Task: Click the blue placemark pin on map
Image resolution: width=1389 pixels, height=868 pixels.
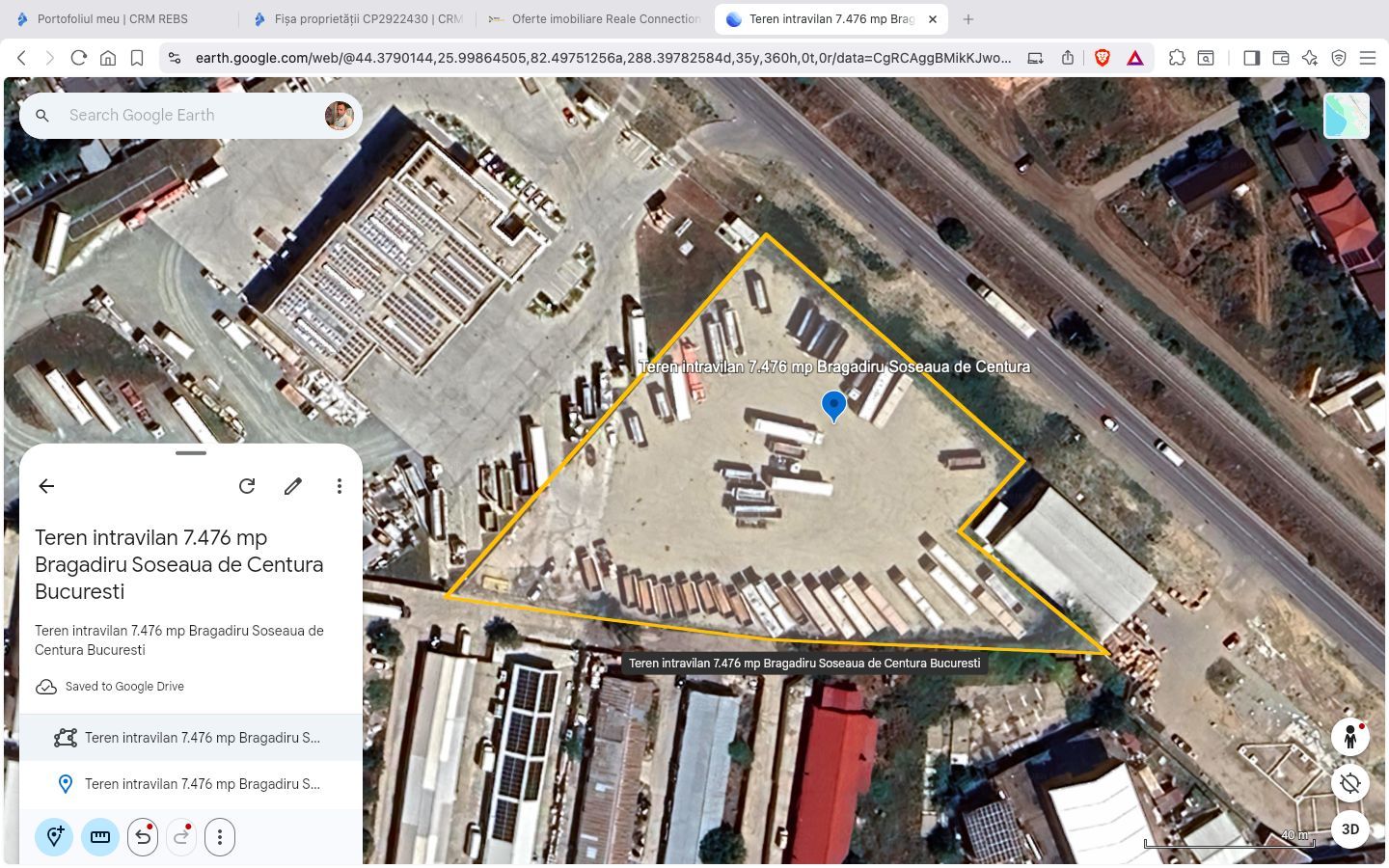Action: [833, 405]
